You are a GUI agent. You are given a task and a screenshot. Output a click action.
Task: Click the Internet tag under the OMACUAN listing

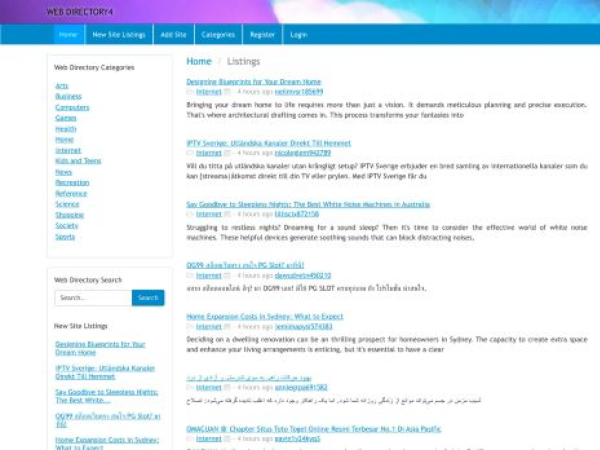coord(209,439)
